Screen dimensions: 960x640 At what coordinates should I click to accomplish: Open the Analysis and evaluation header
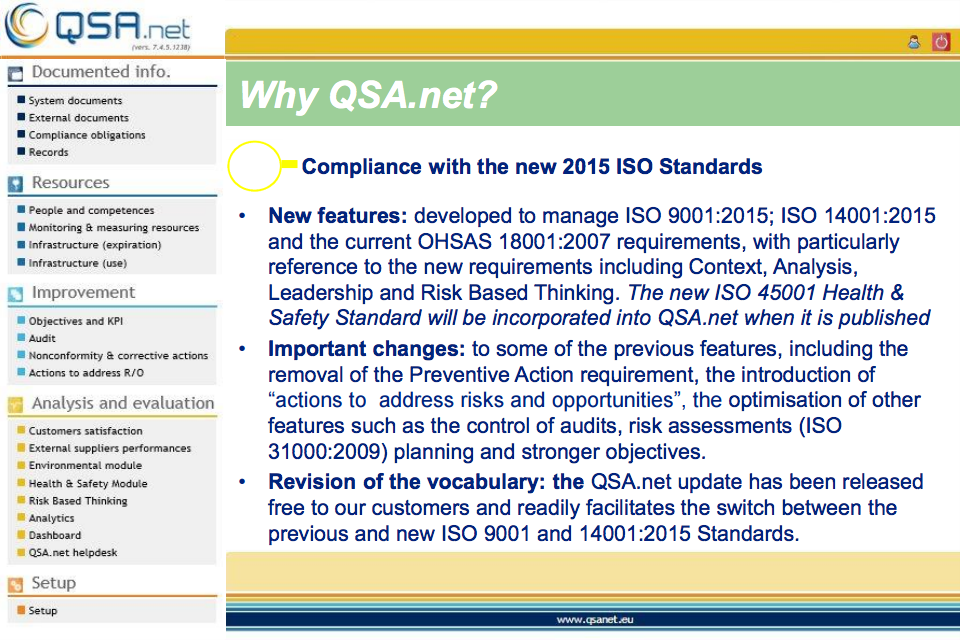[x=123, y=403]
